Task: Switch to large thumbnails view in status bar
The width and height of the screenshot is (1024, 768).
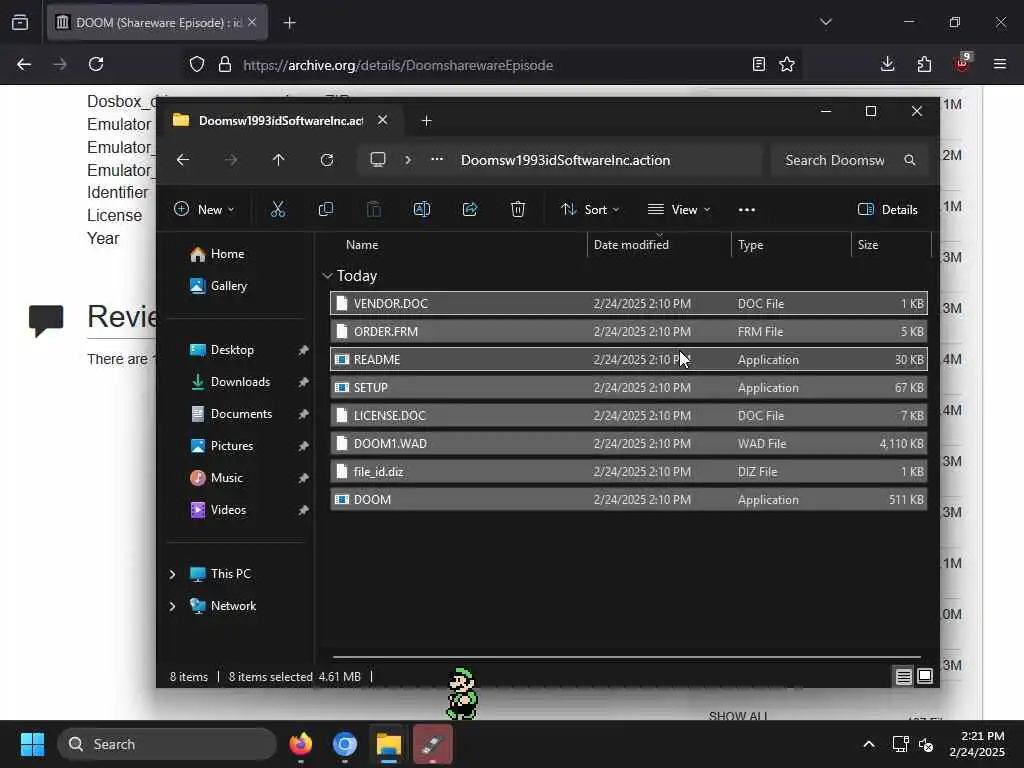Action: [925, 677]
